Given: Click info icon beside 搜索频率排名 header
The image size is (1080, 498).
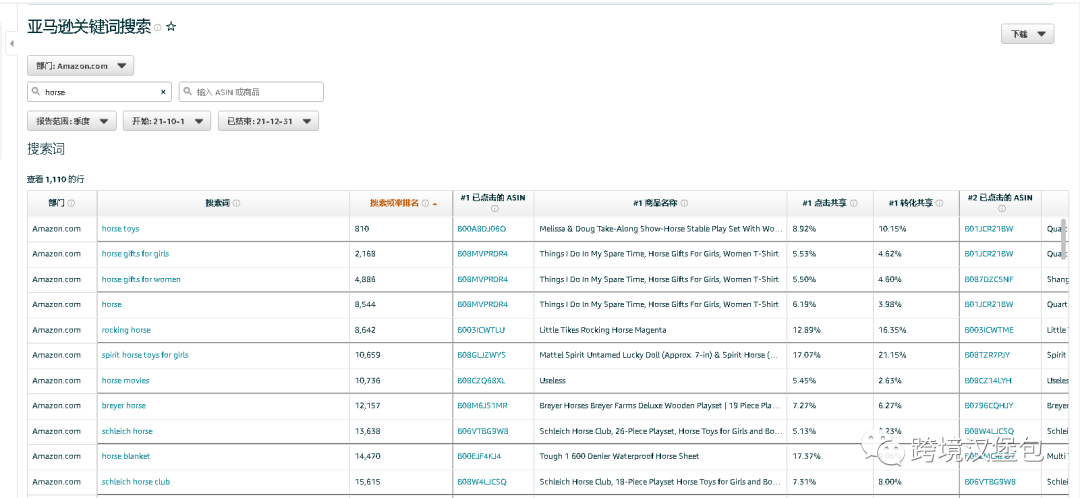Looking at the screenshot, I should [x=425, y=203].
